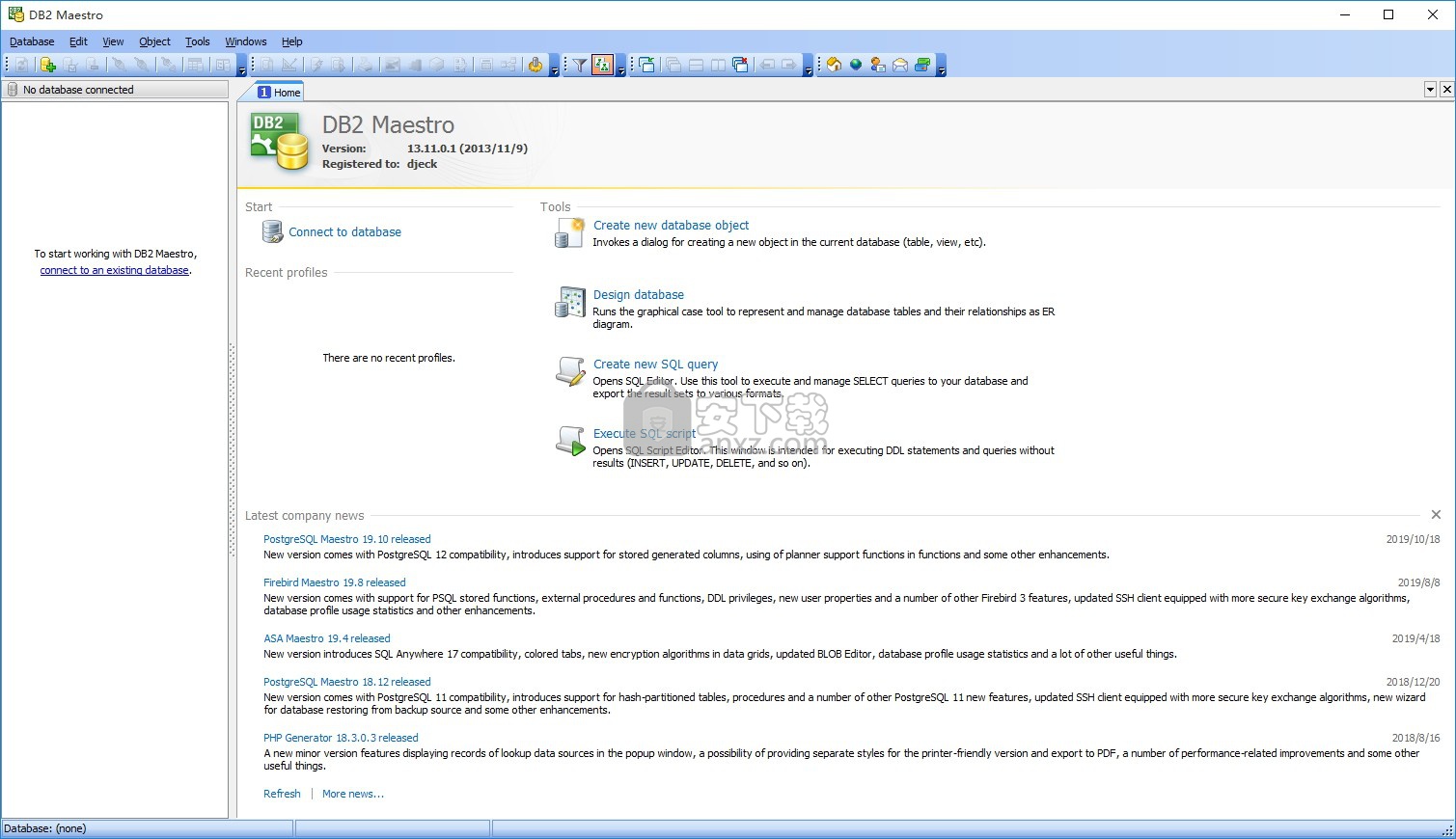Expand the filter toolbar options arrow
Image resolution: width=1456 pixels, height=839 pixels.
click(622, 65)
